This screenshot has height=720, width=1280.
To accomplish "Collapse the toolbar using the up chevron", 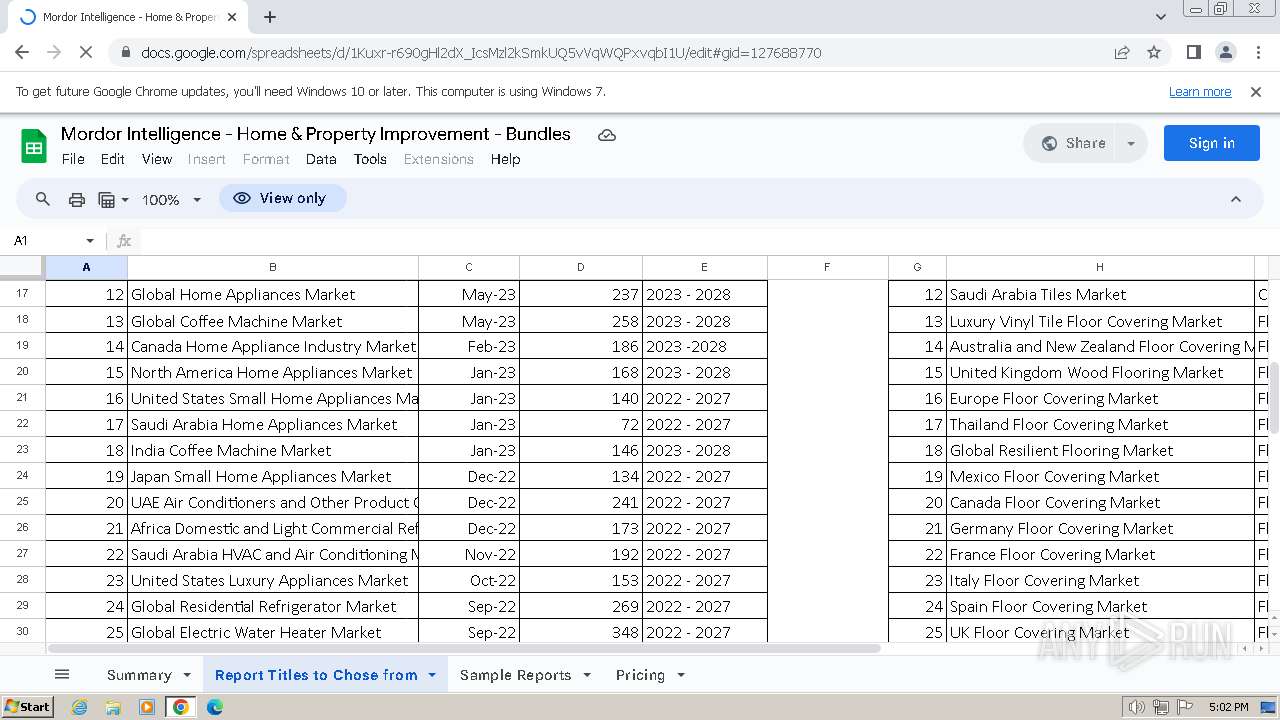I will [1236, 199].
